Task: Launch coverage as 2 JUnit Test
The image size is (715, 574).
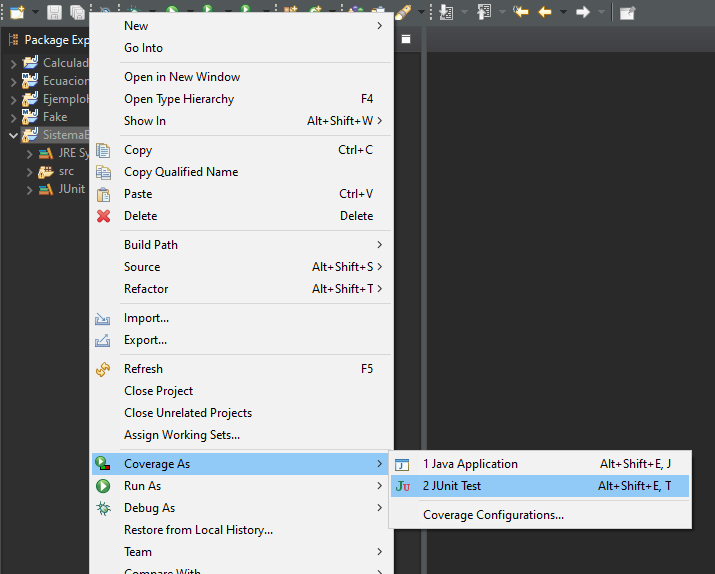Action: (x=451, y=486)
